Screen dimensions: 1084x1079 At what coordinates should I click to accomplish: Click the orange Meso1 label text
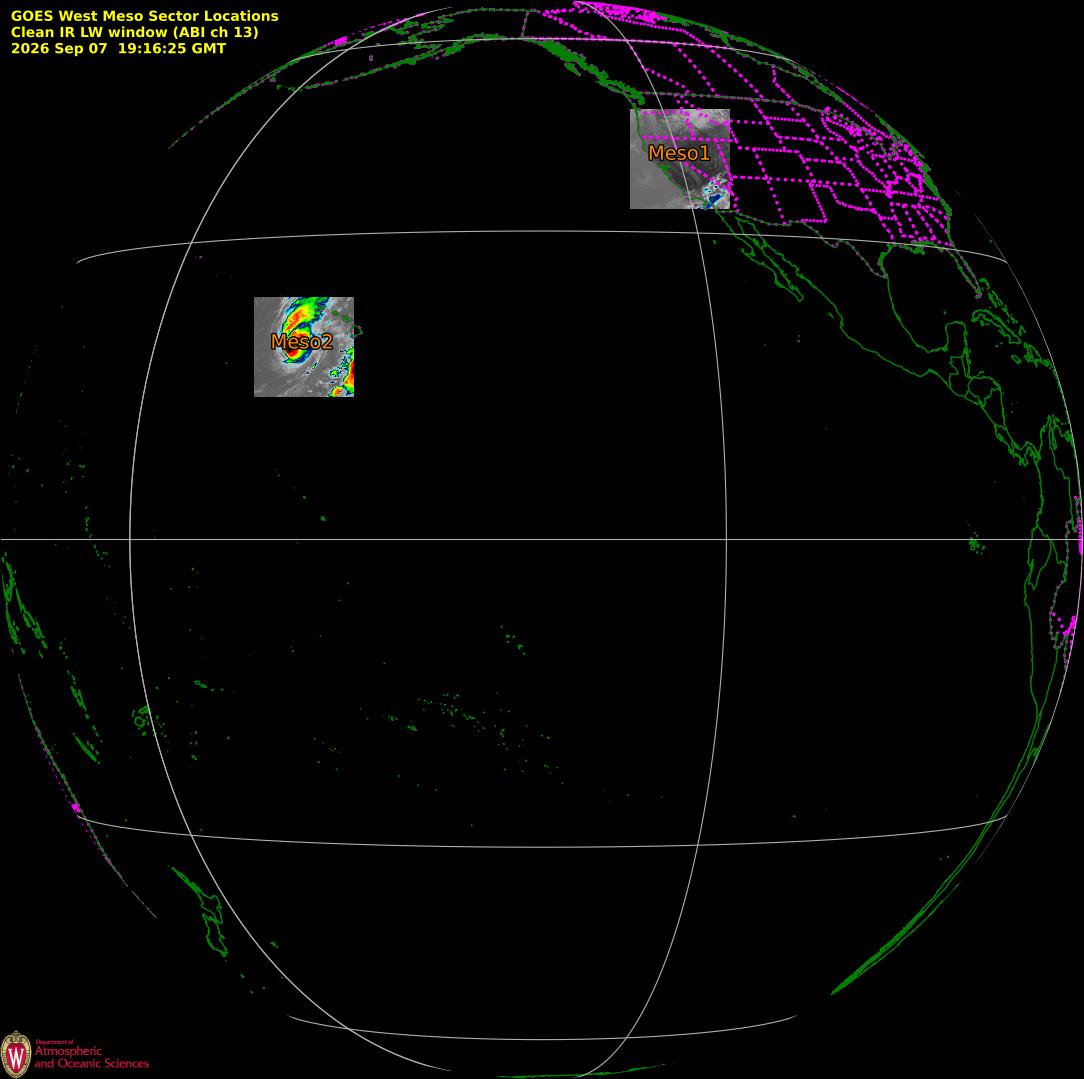click(x=679, y=153)
